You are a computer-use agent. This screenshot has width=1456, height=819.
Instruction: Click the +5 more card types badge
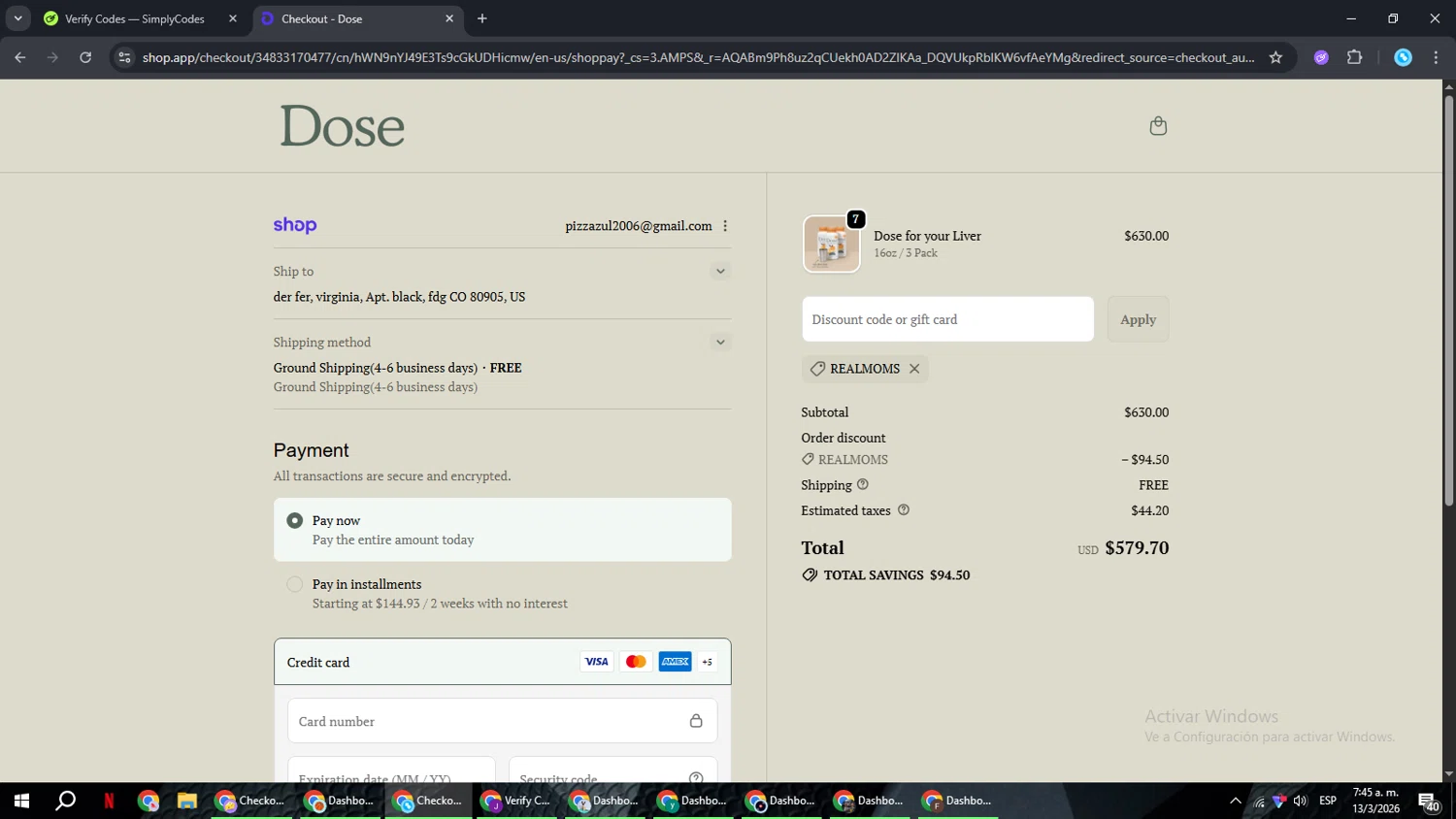tap(708, 662)
